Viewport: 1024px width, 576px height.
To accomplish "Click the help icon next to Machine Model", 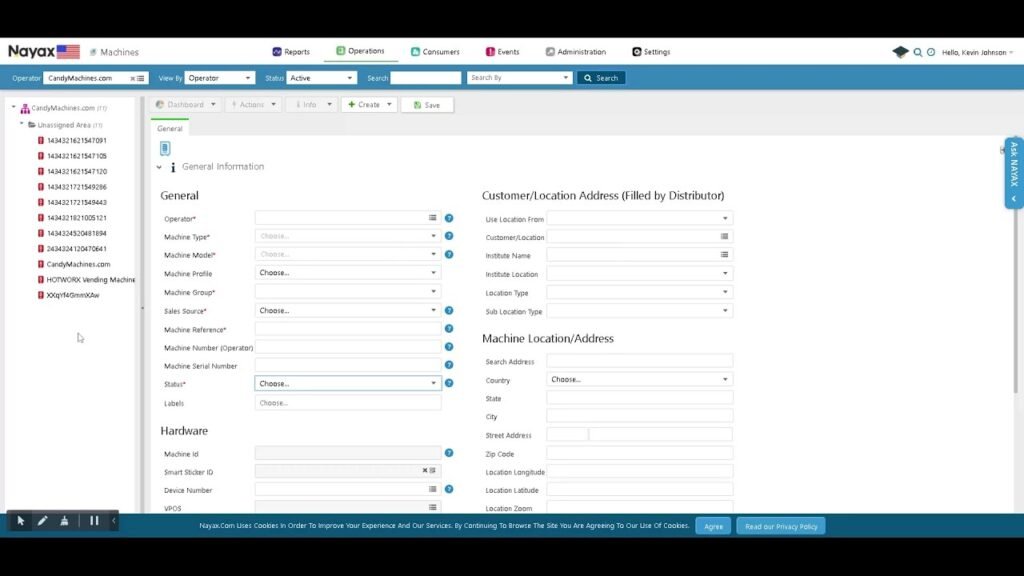I will [x=449, y=255].
